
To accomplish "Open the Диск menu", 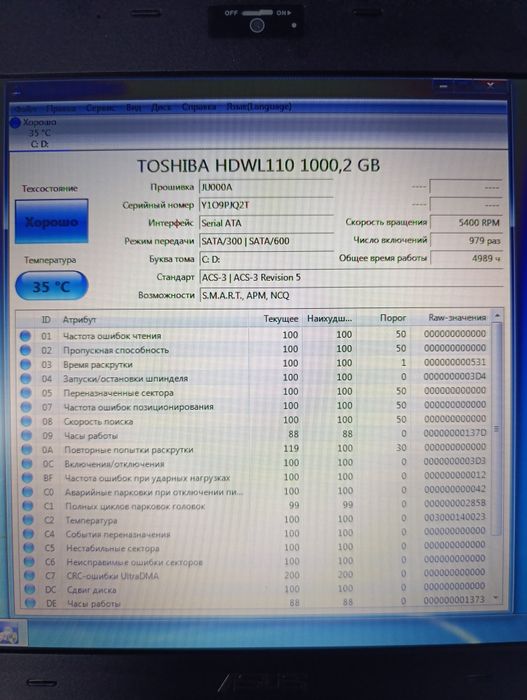I will pos(161,107).
